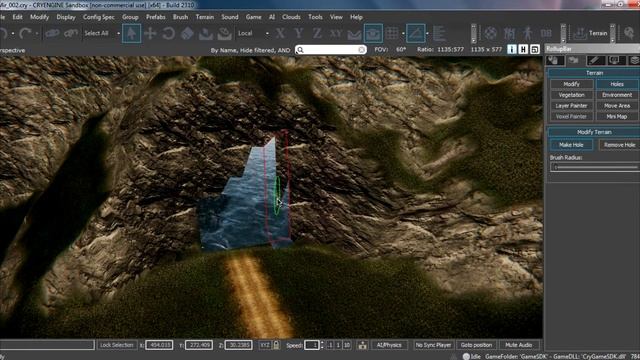Screen dimensions: 640x360
Task: Click the wheel-shaped toolbar icon
Action: click(x=491, y=33)
